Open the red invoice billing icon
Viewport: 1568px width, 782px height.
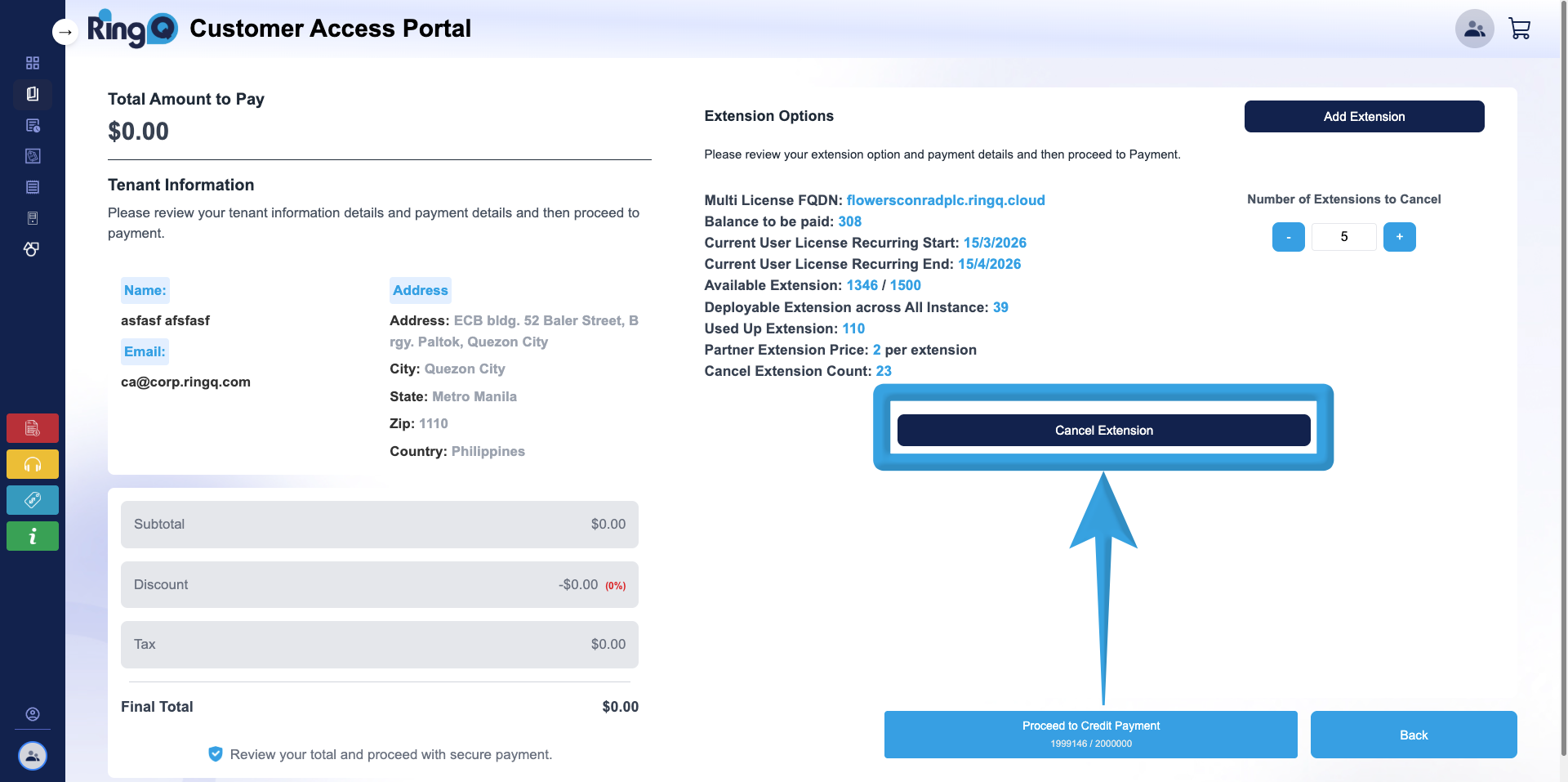pos(33,428)
